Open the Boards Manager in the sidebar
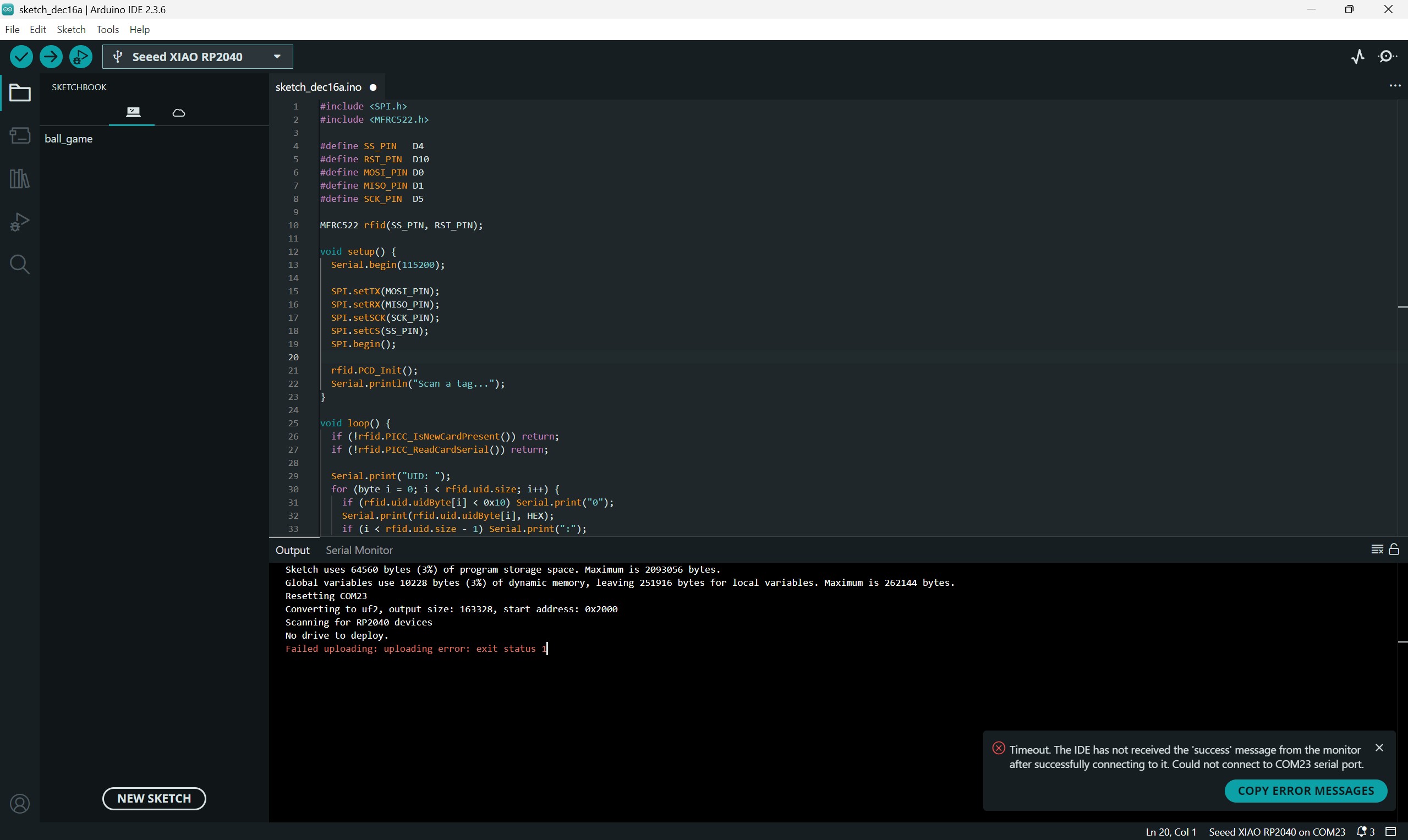 tap(20, 135)
